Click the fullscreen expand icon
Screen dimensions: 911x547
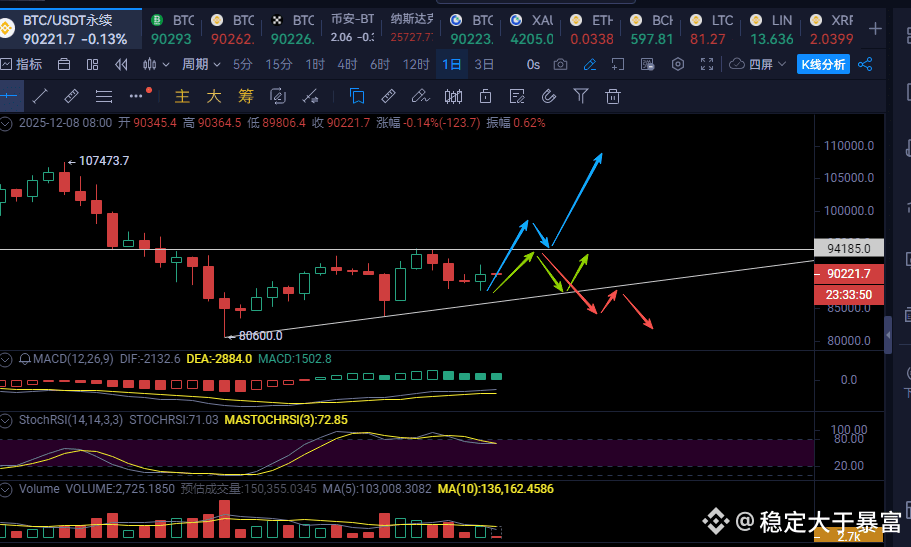[708, 65]
